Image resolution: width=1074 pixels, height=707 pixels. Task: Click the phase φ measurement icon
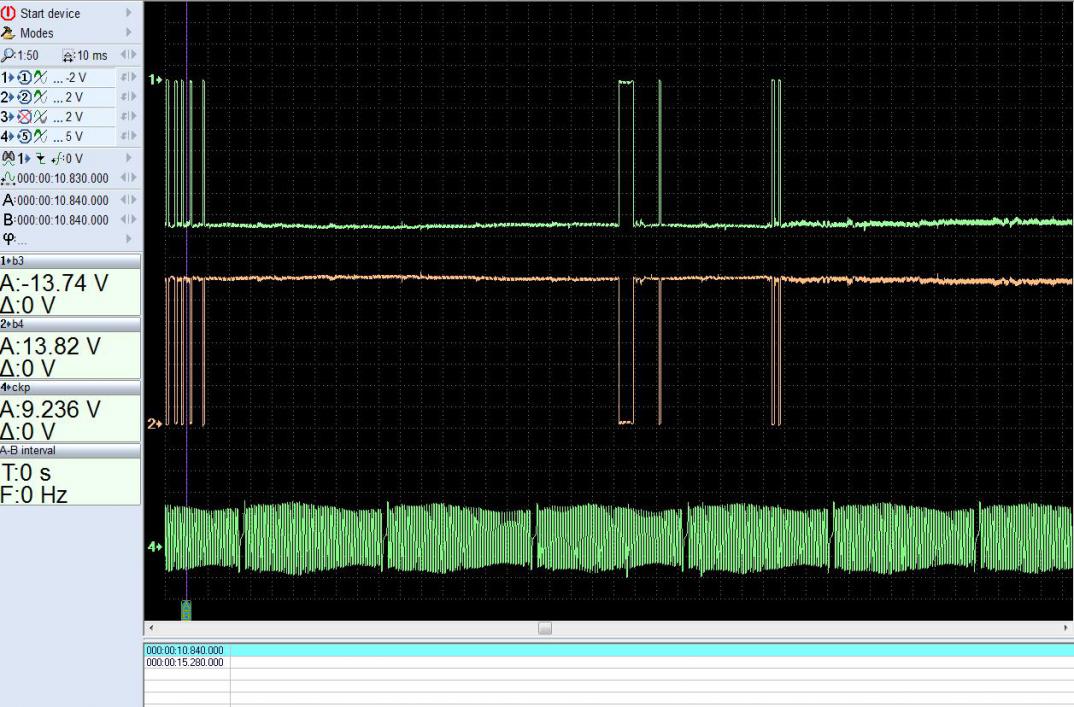click(8, 238)
